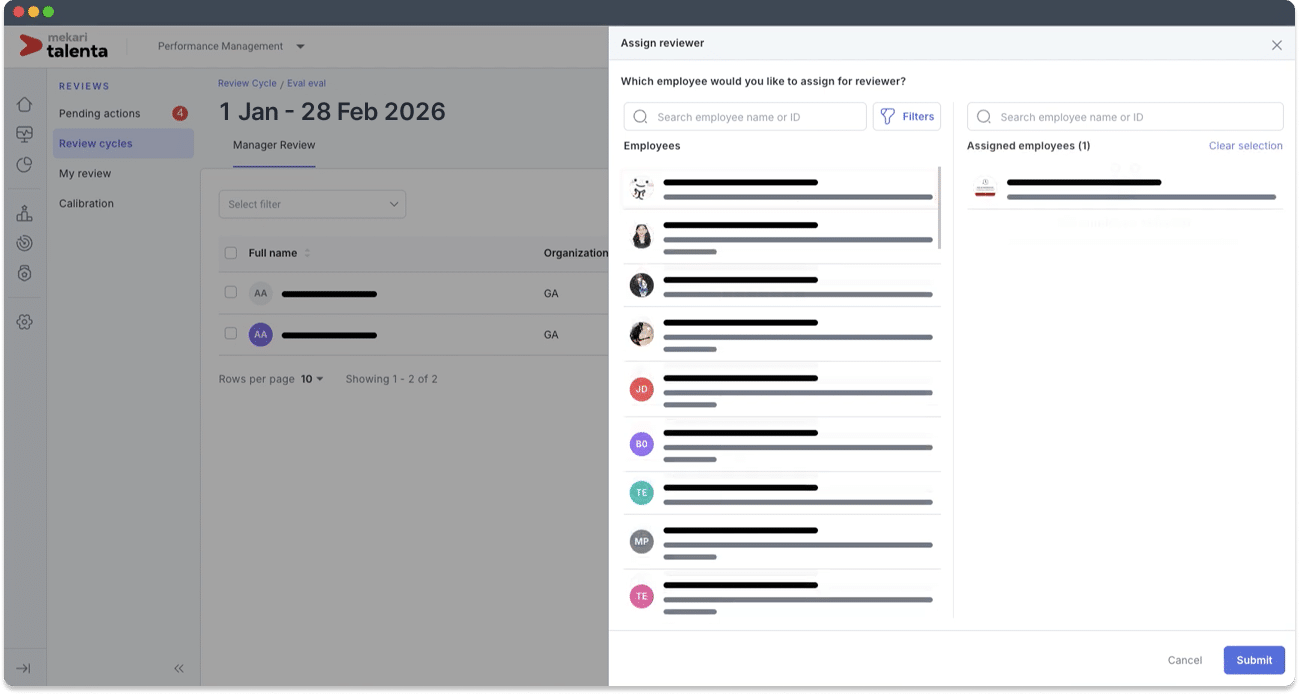Close the Assign reviewer panel with X
Screen dimensions: 1299x694
click(x=1276, y=45)
